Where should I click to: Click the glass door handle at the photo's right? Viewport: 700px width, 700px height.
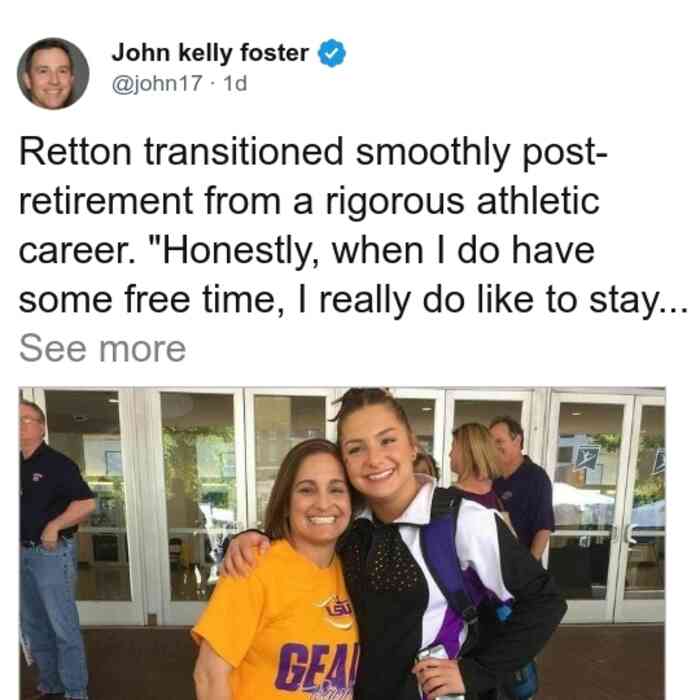coord(629,537)
